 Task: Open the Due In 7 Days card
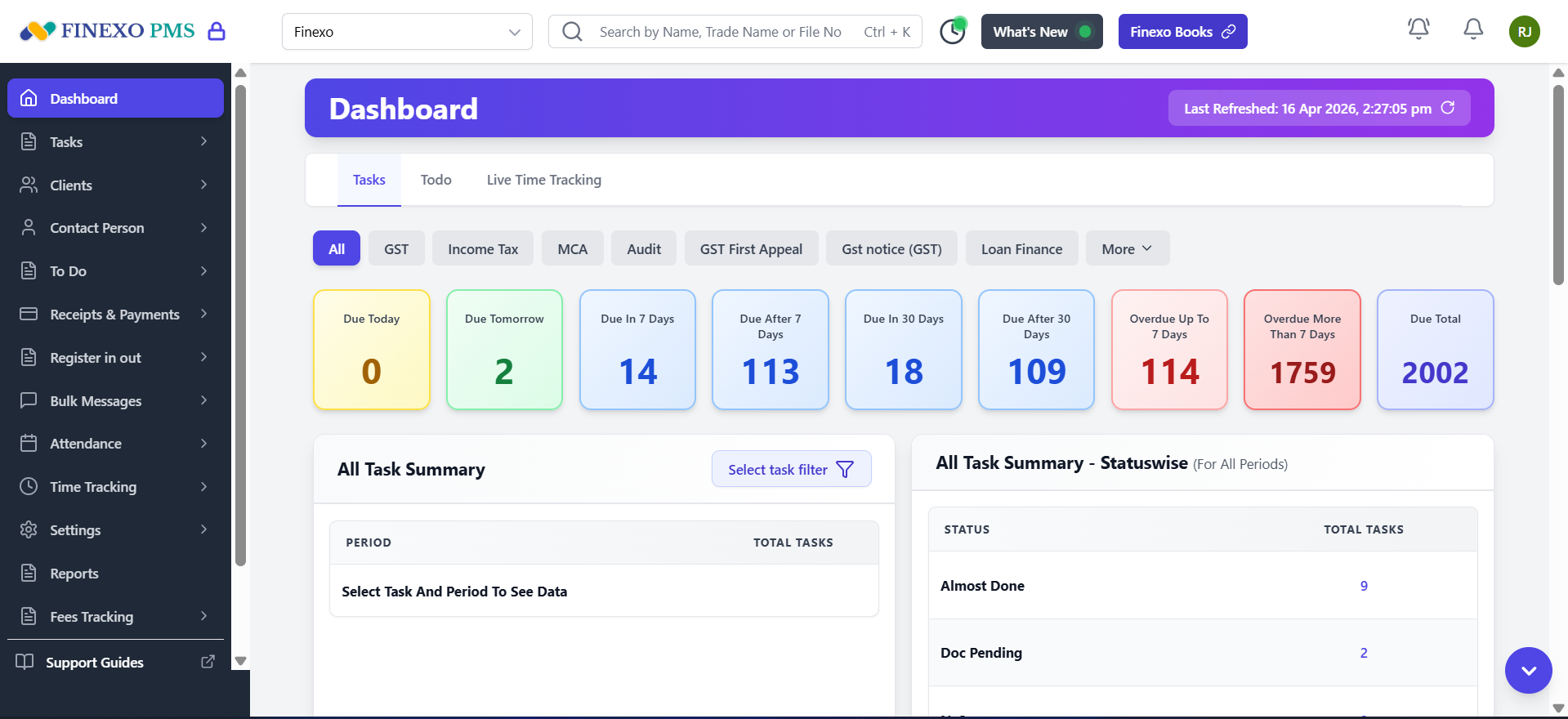pos(637,350)
